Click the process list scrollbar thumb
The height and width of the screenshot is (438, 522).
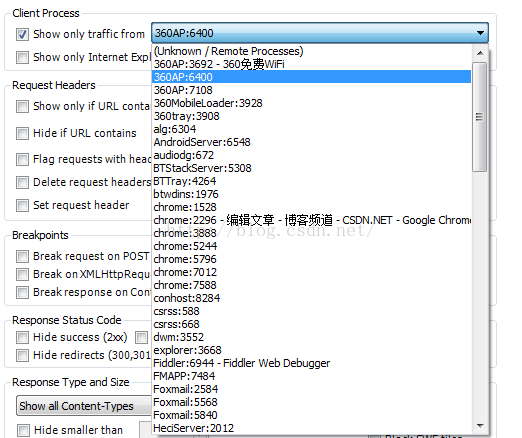pyautogui.click(x=480, y=117)
